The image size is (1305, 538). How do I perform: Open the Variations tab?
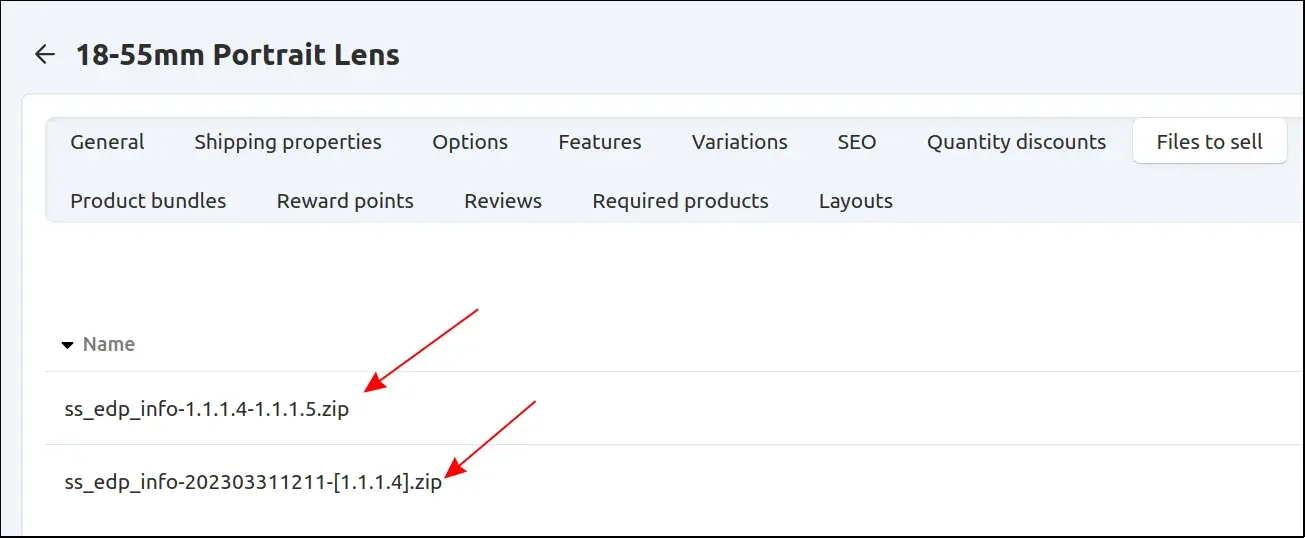pyautogui.click(x=739, y=142)
